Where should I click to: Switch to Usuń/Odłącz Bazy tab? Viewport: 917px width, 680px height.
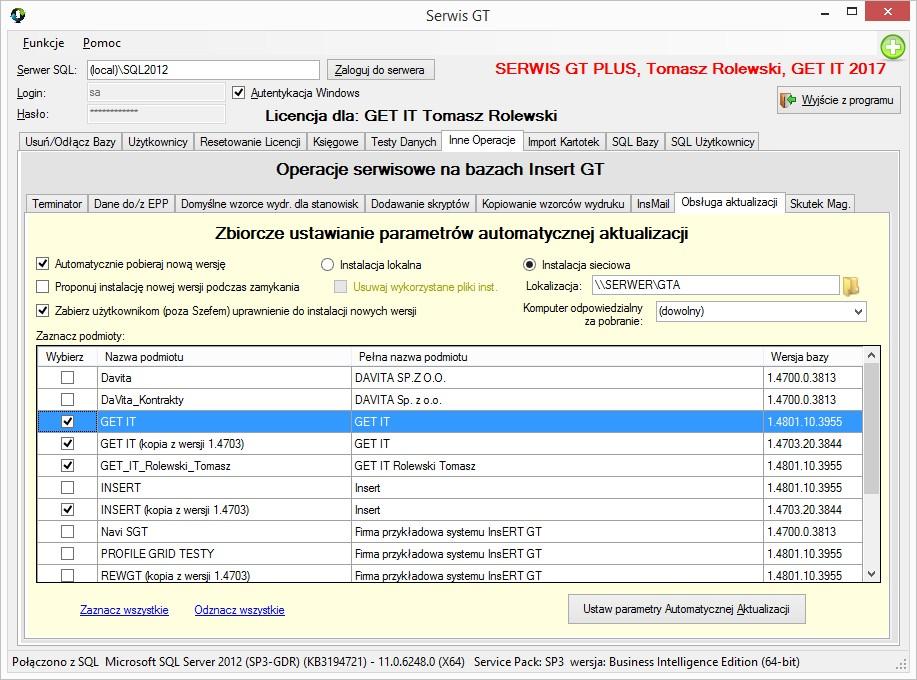(x=70, y=142)
